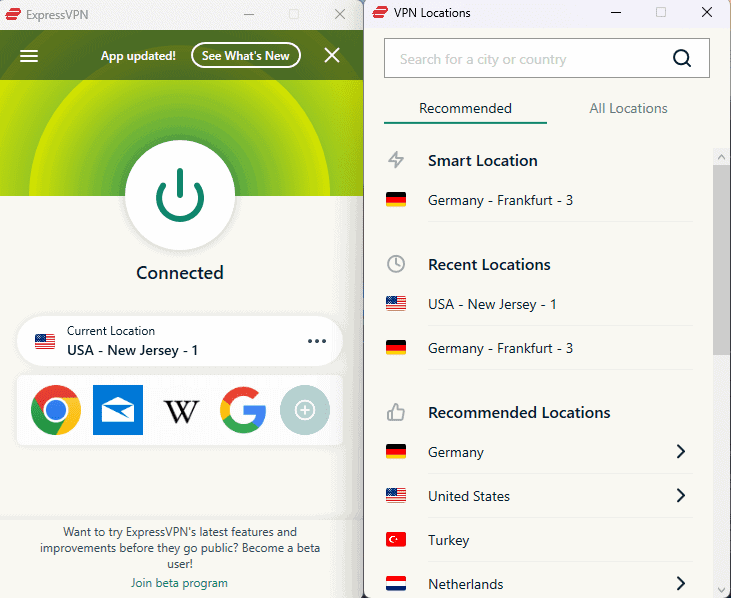Select recent location USA - New Jersey - 1
This screenshot has width=731, height=598.
539,304
